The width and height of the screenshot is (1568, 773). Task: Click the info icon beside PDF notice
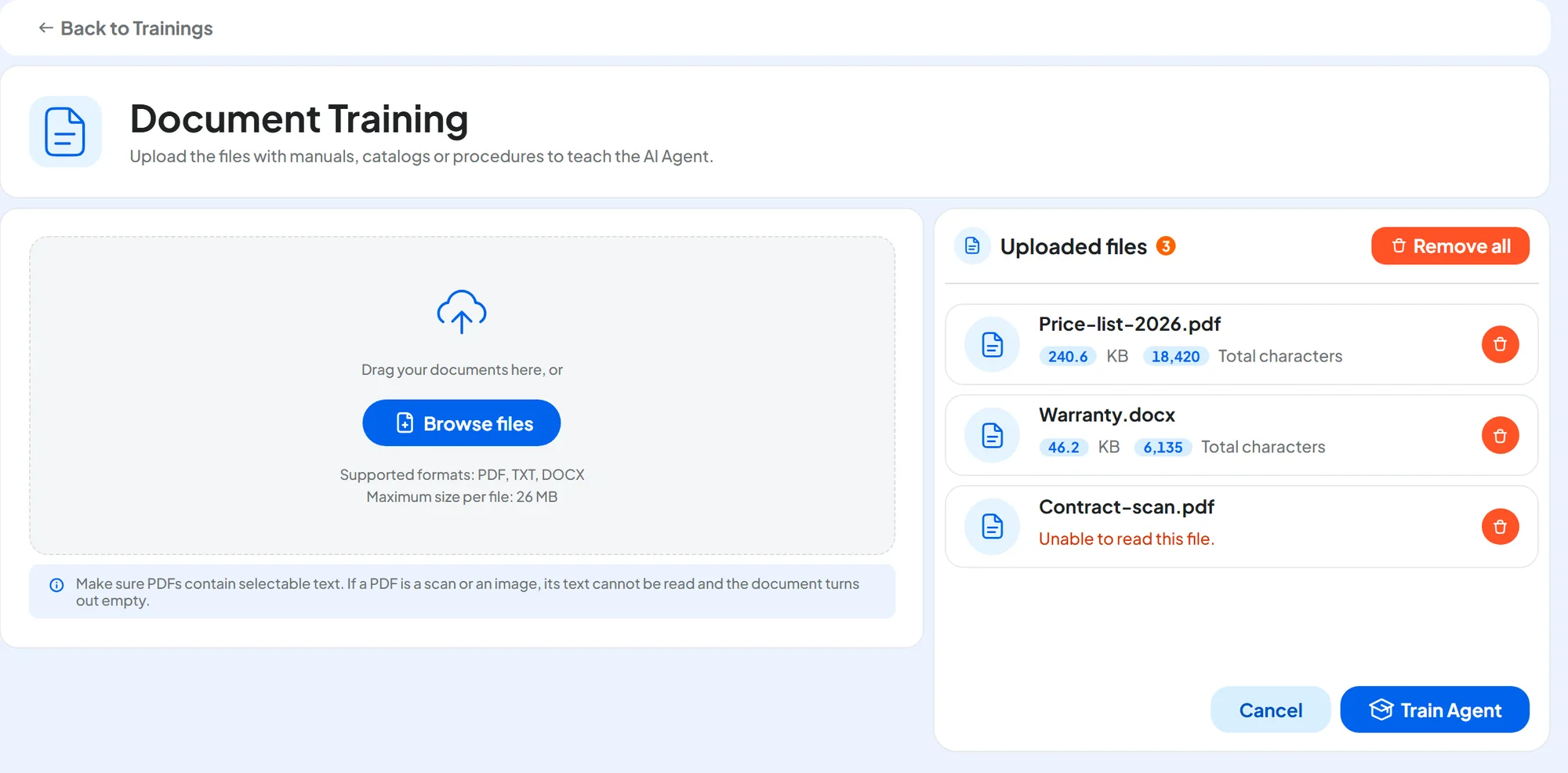(56, 585)
